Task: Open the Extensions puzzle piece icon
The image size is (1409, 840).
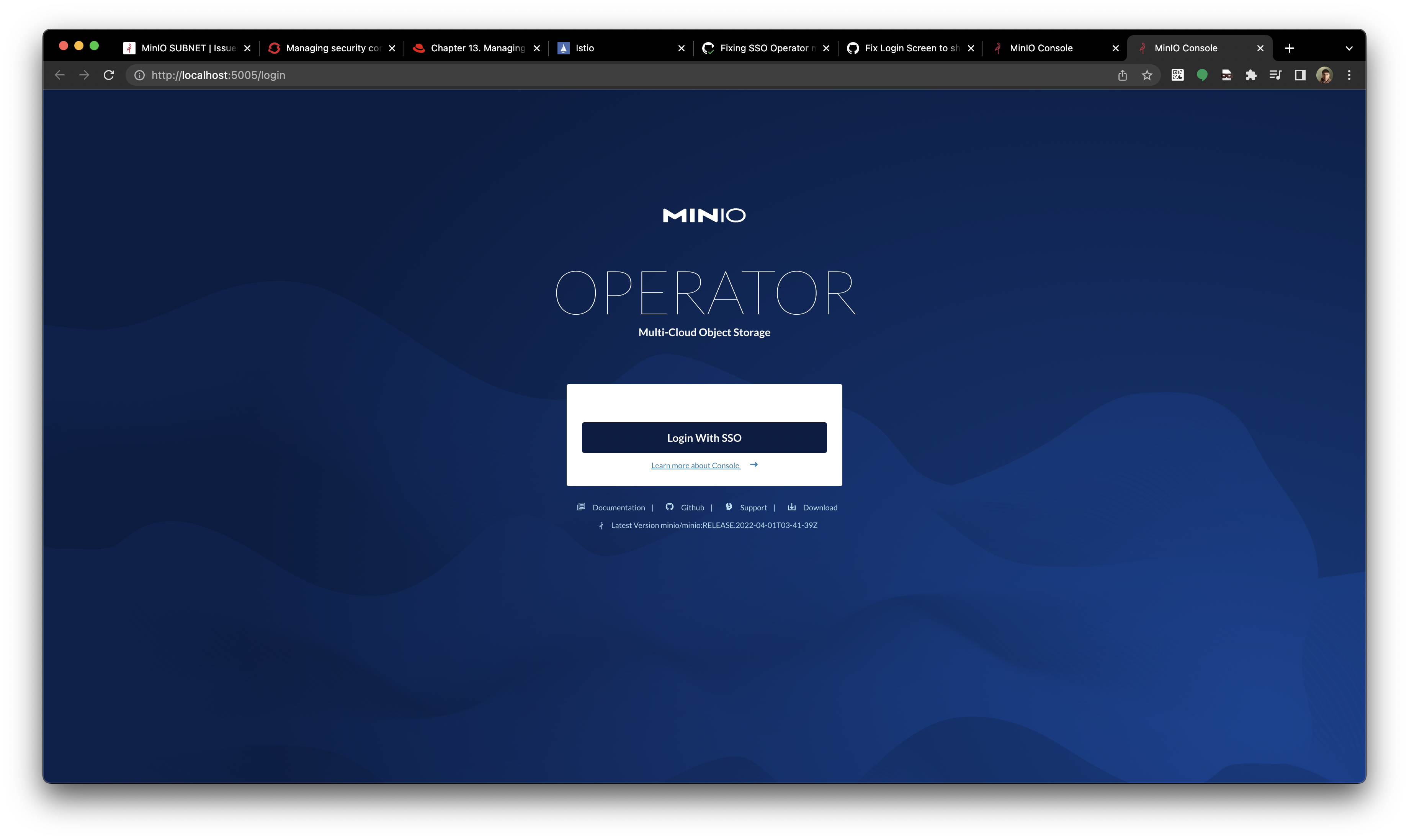Action: click(x=1251, y=75)
